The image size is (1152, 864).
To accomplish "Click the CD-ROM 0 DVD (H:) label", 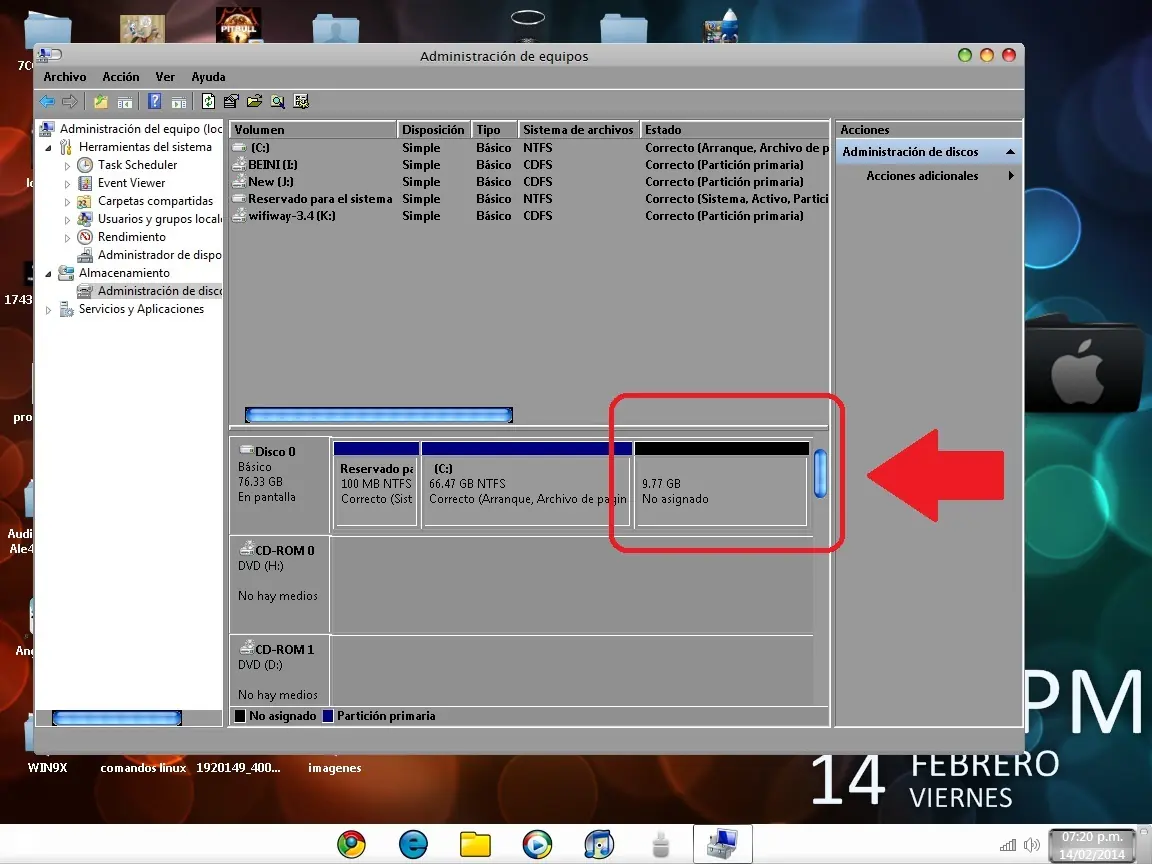I will pyautogui.click(x=279, y=584).
